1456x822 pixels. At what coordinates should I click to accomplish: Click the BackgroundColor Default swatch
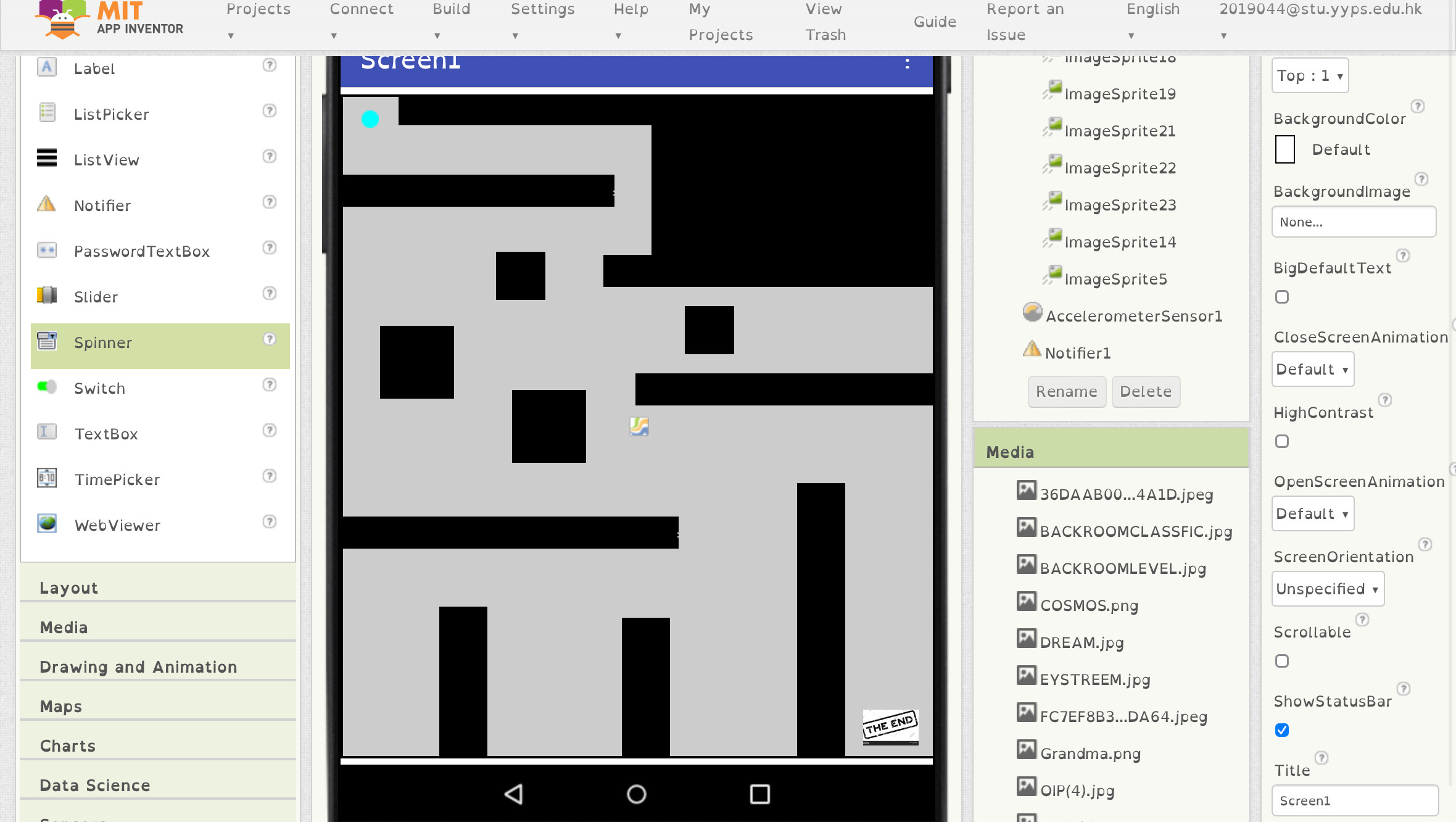(1285, 150)
